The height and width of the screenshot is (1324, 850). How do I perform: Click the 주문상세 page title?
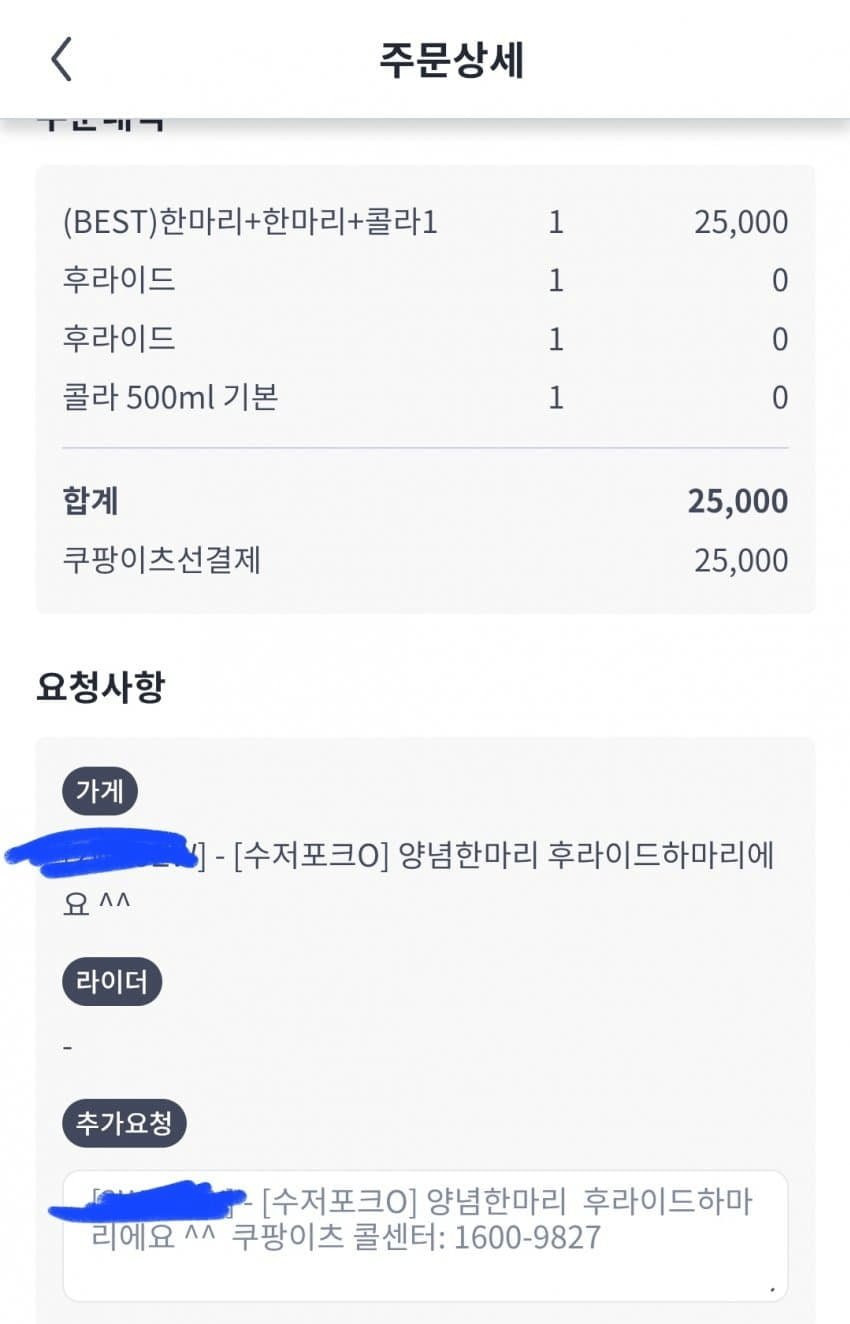click(451, 60)
